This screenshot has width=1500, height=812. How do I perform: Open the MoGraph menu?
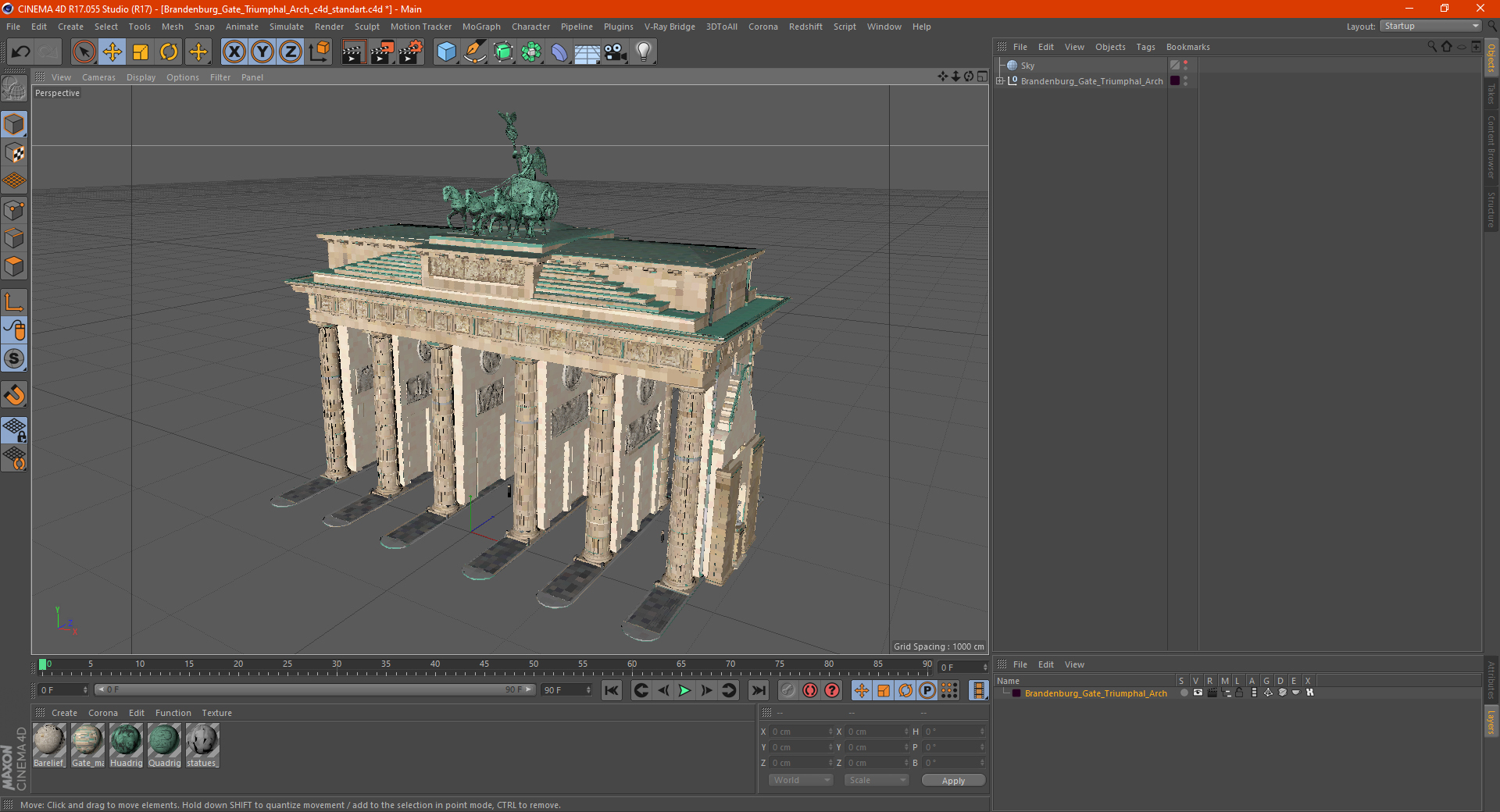pyautogui.click(x=481, y=27)
